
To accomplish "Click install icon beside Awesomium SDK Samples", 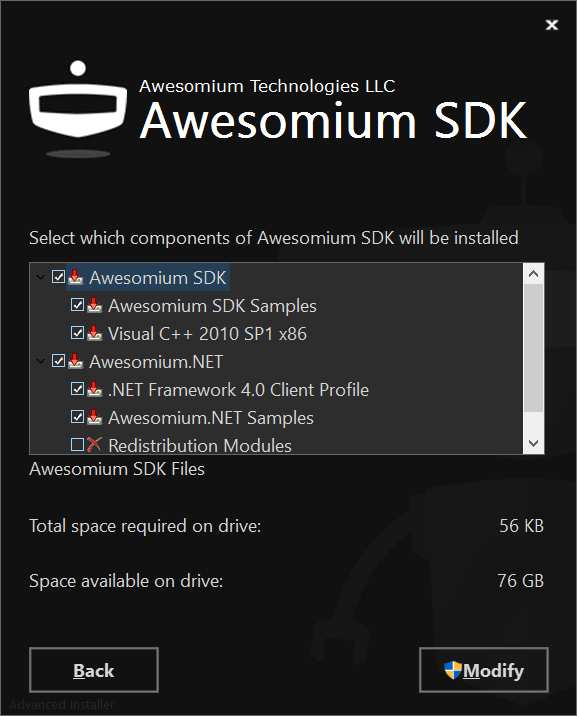I will [x=94, y=305].
